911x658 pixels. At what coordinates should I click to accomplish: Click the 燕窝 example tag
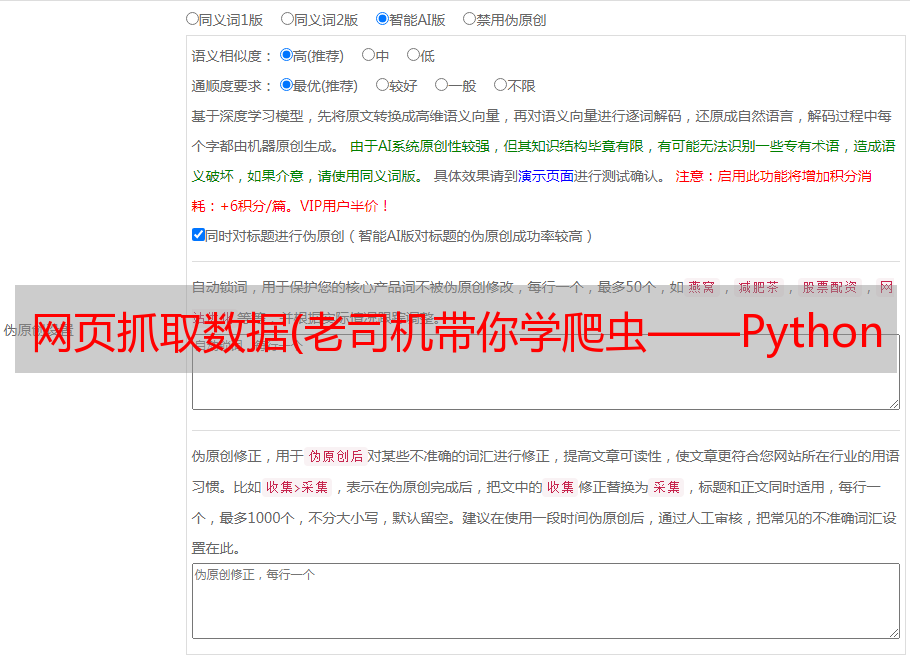pos(701,287)
